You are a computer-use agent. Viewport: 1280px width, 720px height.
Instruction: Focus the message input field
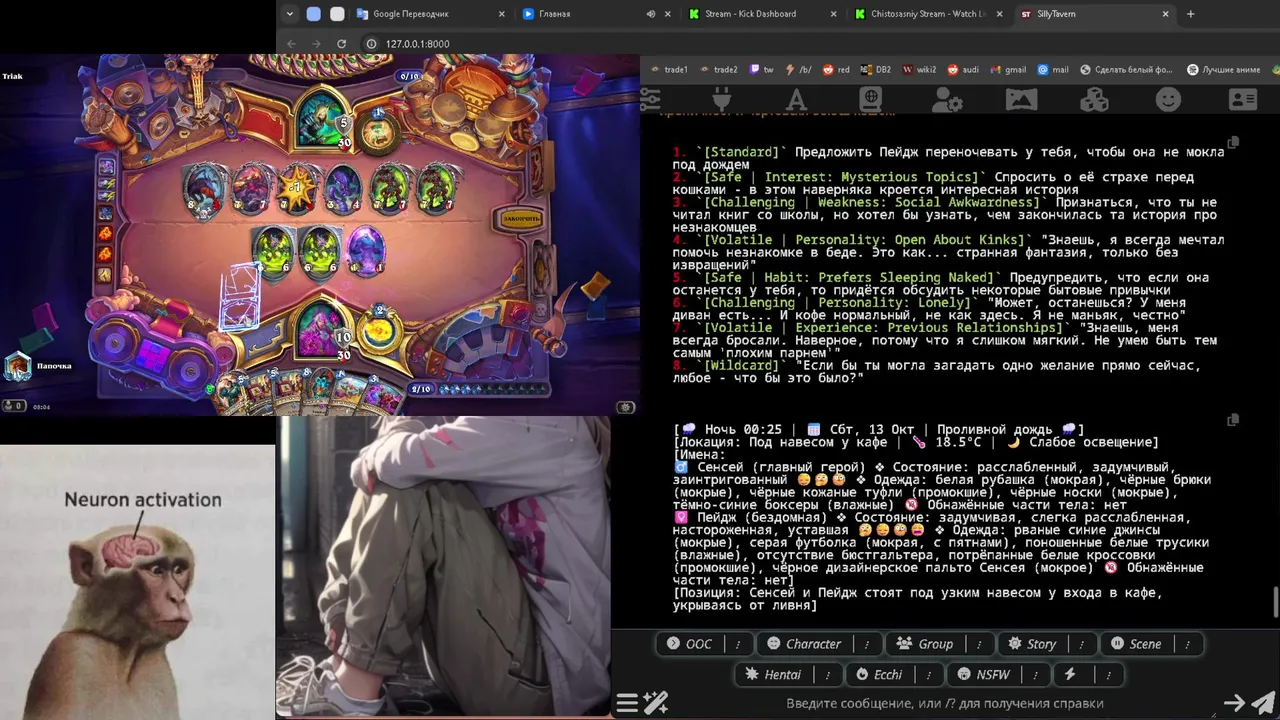click(945, 703)
